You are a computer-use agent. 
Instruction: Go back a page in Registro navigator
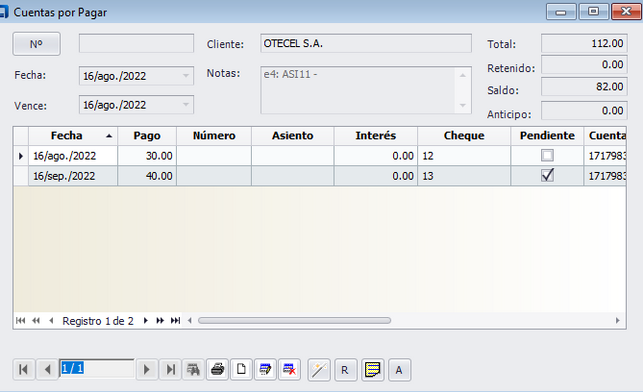(36, 321)
